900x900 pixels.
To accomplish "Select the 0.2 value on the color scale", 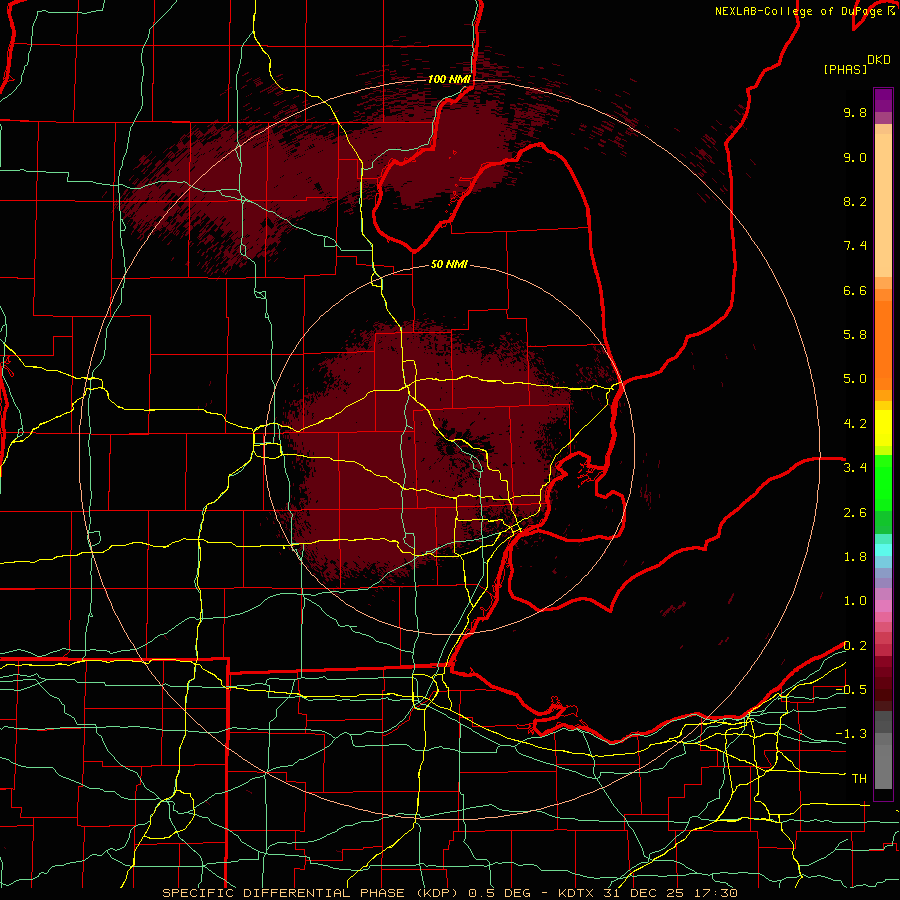I will pos(855,646).
